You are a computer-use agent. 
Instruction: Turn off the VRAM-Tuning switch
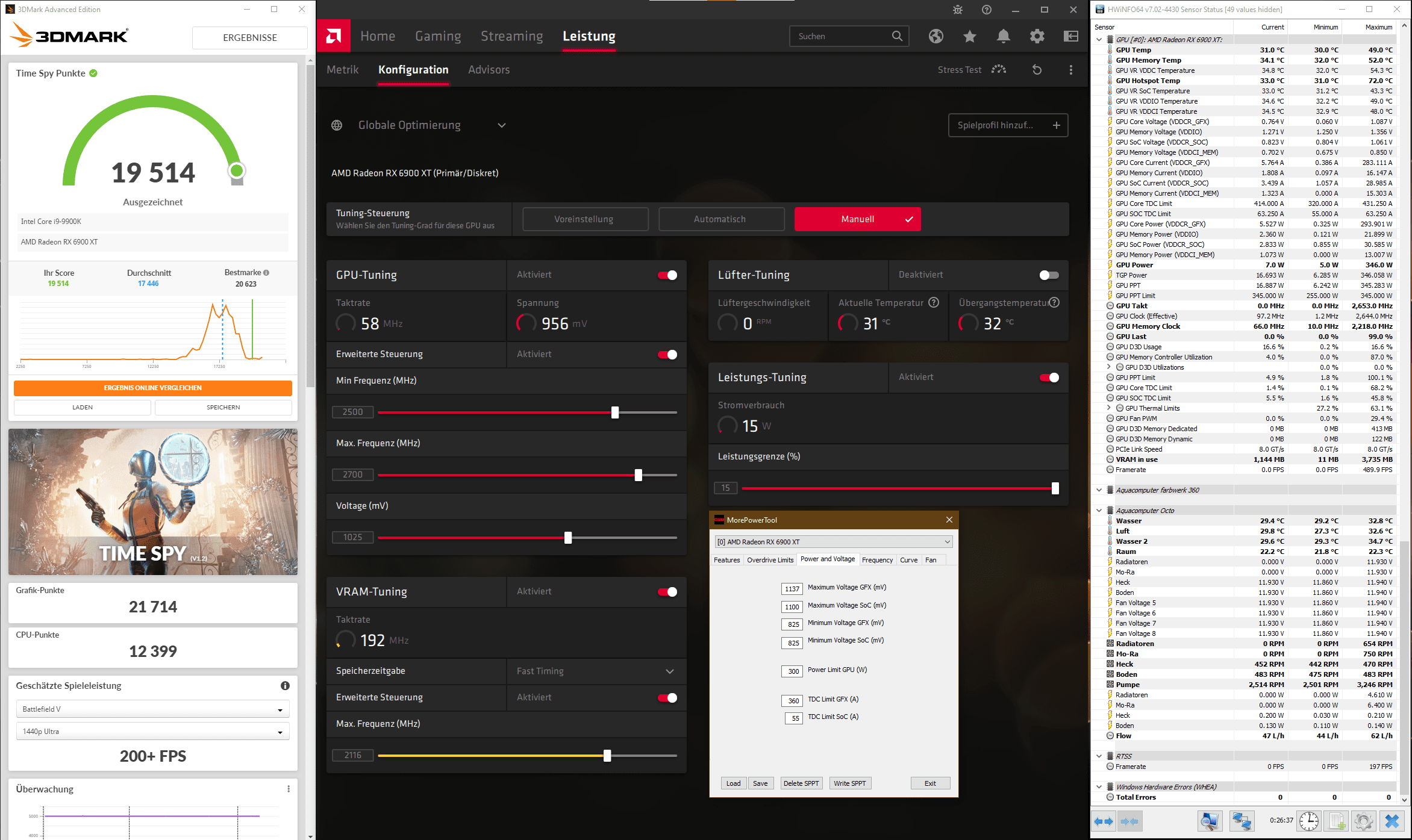pyautogui.click(x=667, y=592)
